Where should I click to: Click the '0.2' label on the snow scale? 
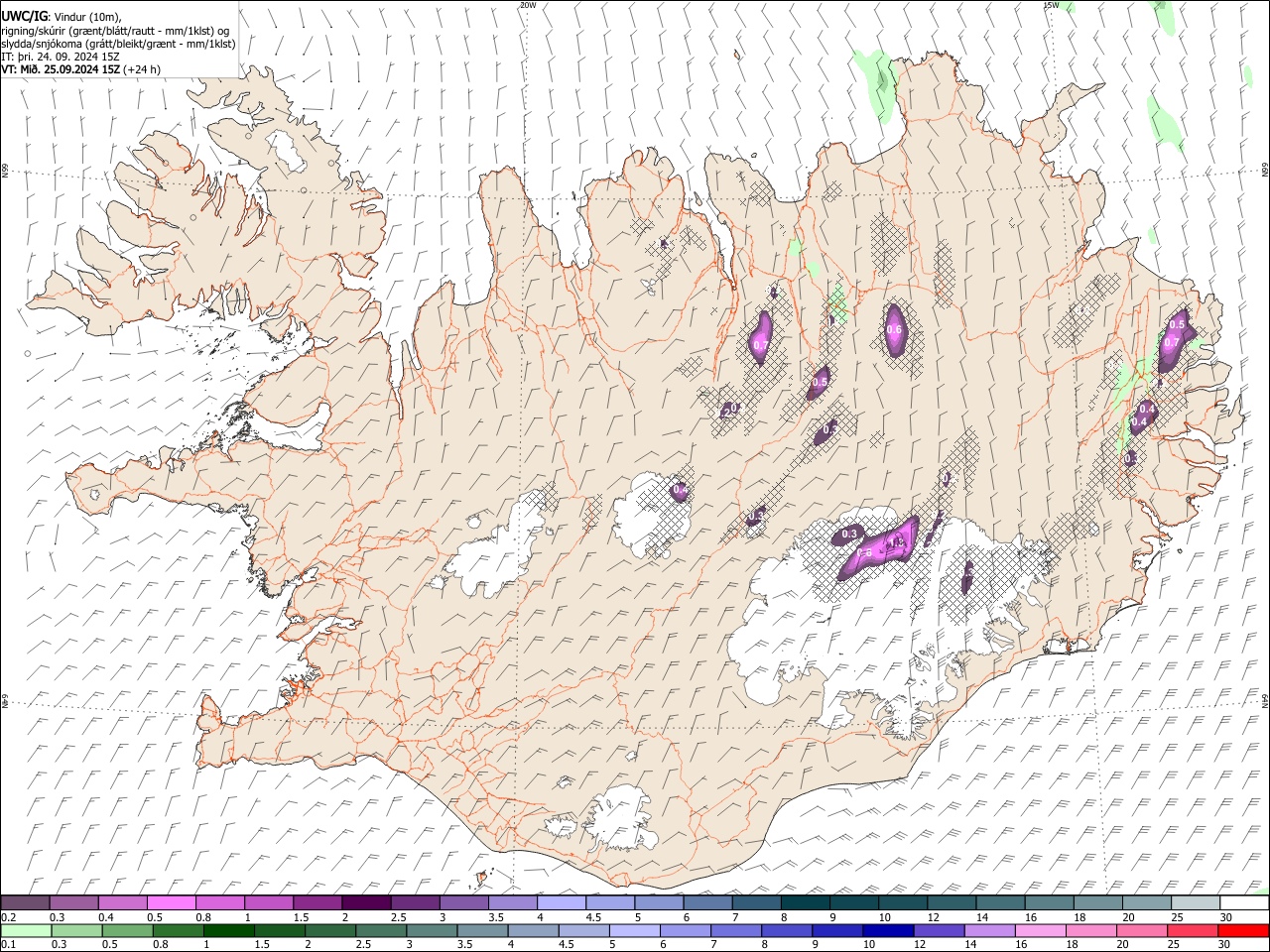pyautogui.click(x=8, y=916)
